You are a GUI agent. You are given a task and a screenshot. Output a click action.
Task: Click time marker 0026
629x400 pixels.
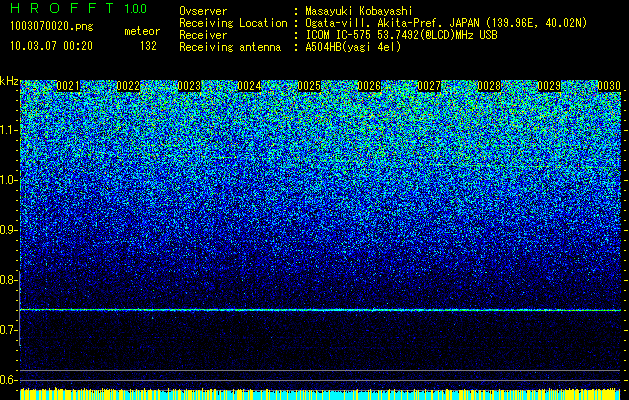(x=369, y=86)
